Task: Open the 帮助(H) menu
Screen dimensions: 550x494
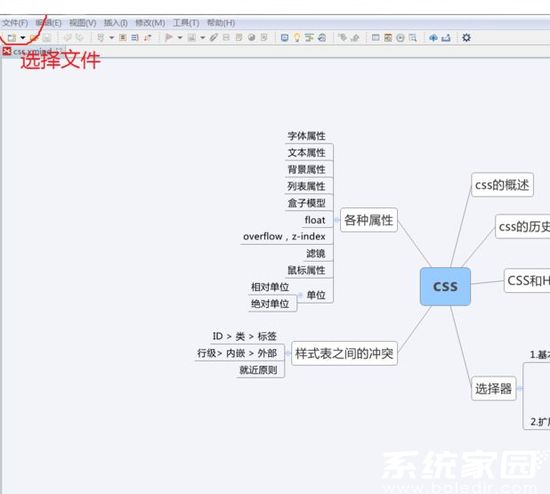Action: pos(221,23)
